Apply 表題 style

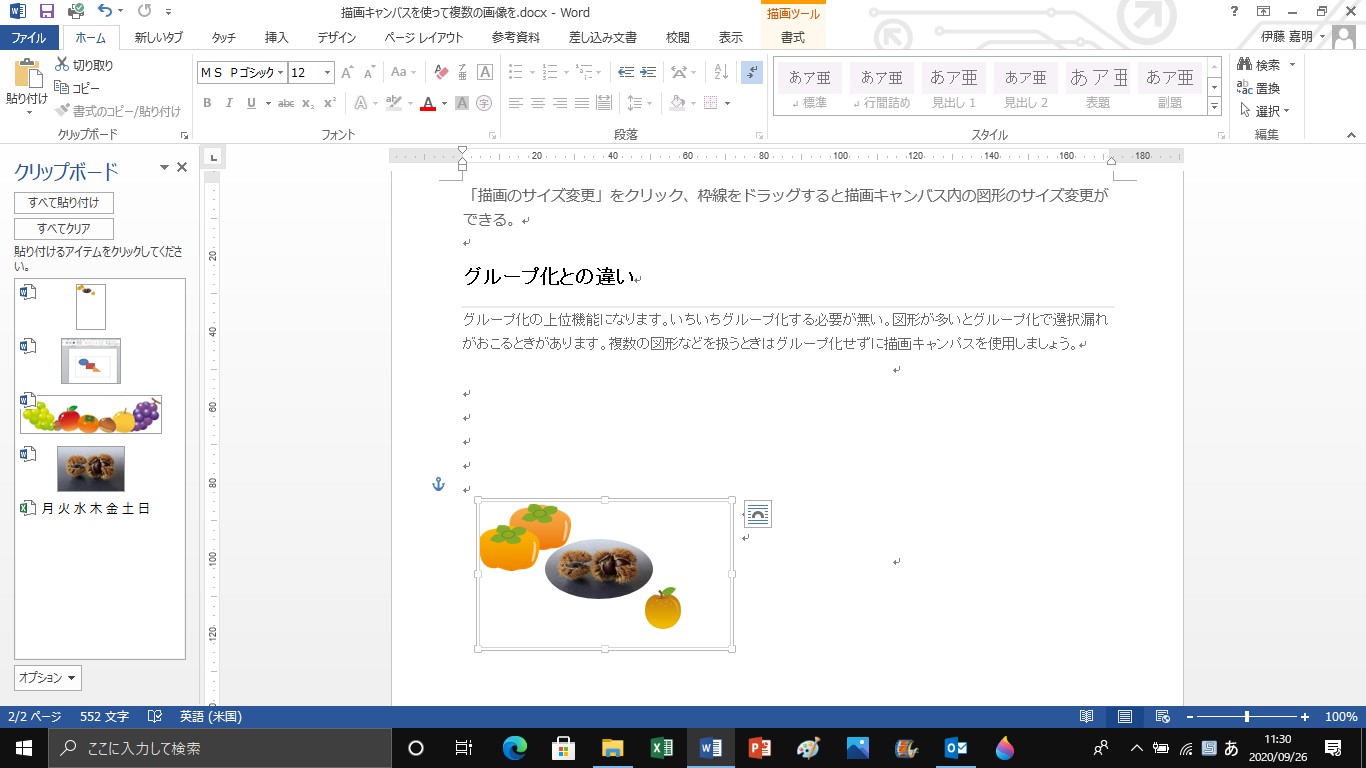pyautogui.click(x=1098, y=86)
